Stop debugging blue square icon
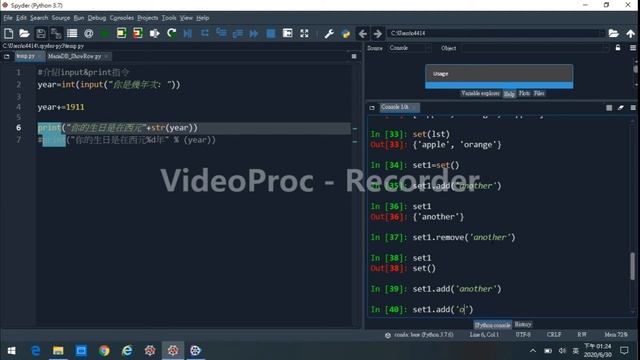The image size is (640, 360). [271, 33]
